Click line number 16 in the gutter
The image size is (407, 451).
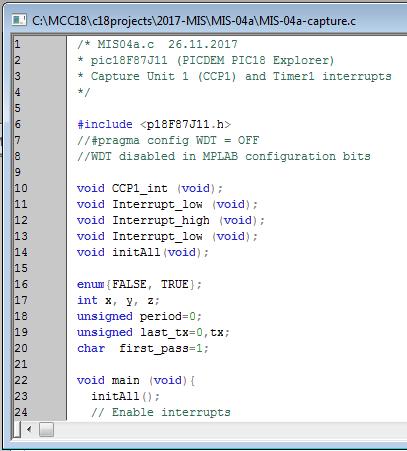click(21, 284)
